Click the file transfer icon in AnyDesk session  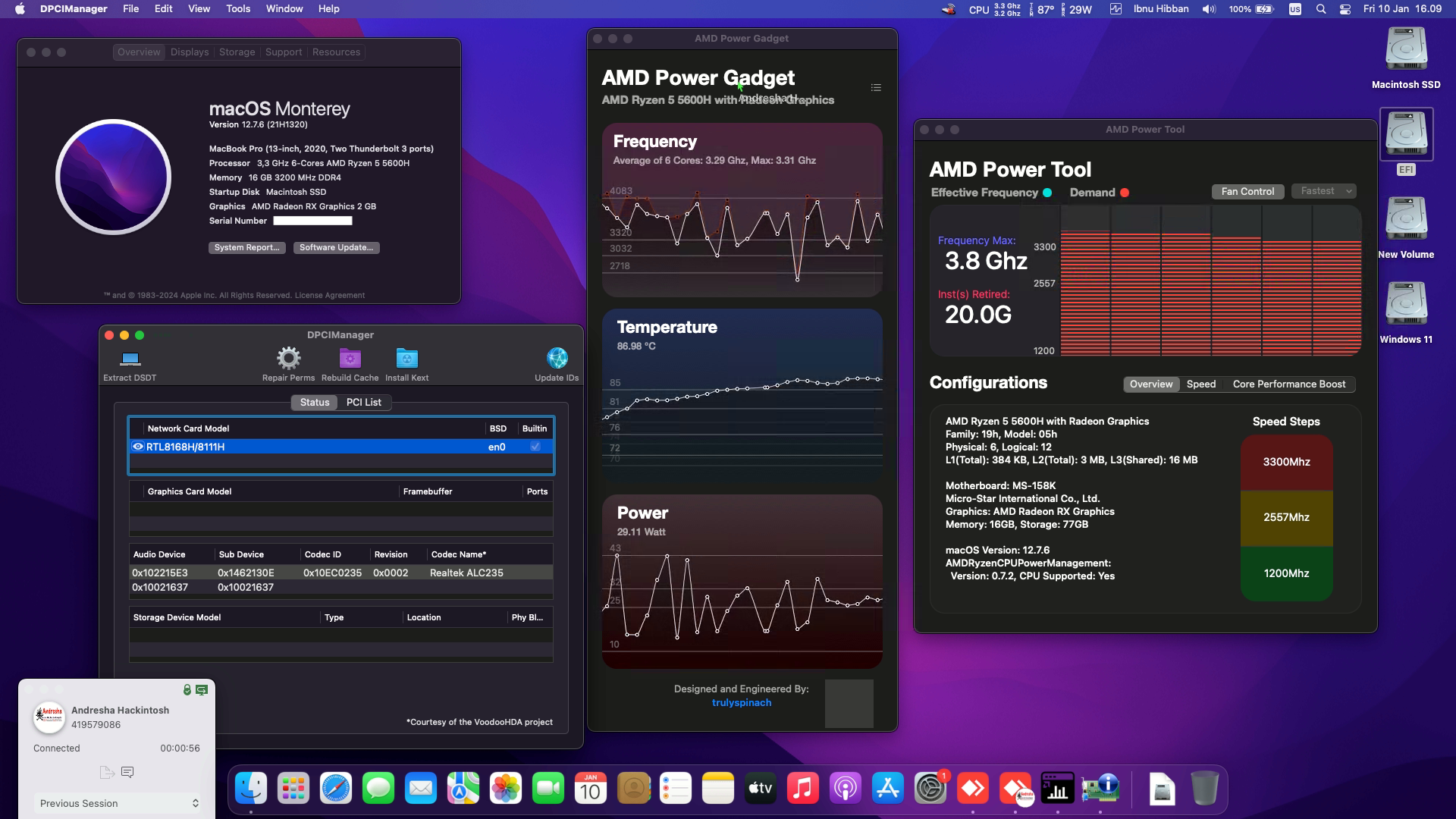coord(105,771)
